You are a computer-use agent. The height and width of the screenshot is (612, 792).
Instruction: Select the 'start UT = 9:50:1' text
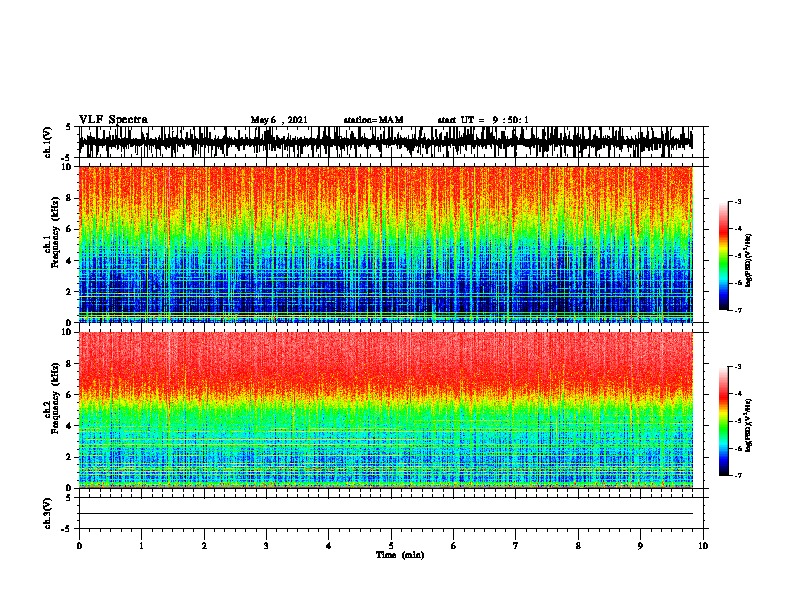(x=483, y=120)
